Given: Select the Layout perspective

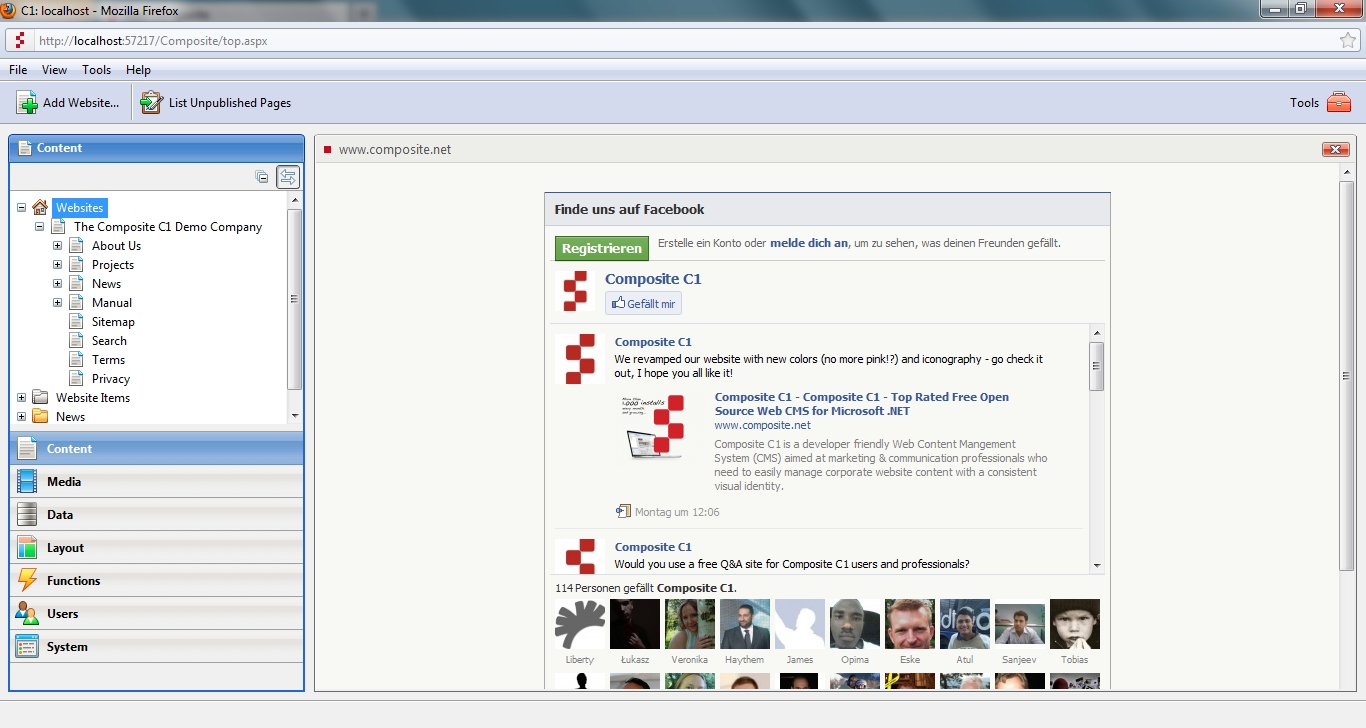Looking at the screenshot, I should pyautogui.click(x=65, y=548).
